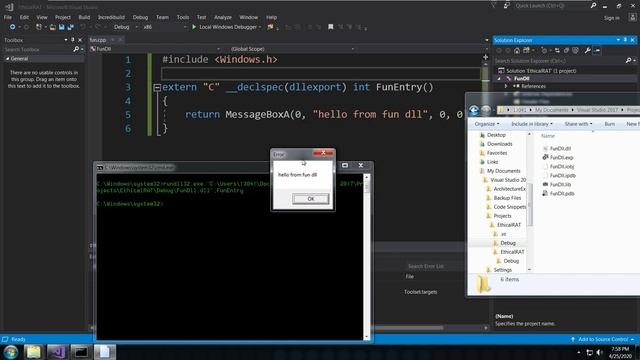
Task: Open the Global Scope navigation dropdown
Action: [x=293, y=49]
